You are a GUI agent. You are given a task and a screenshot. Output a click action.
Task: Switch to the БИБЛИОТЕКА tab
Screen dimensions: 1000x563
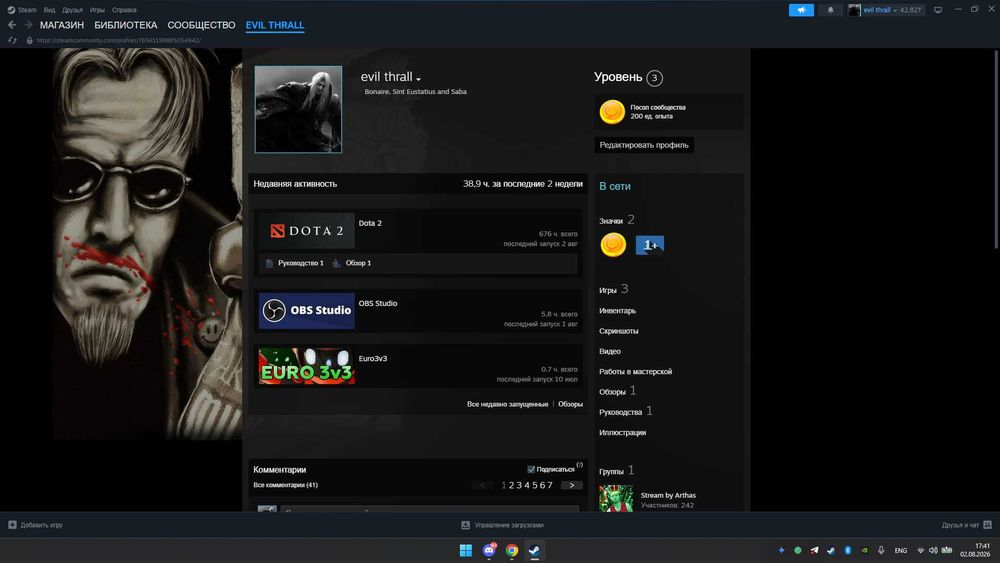(126, 25)
